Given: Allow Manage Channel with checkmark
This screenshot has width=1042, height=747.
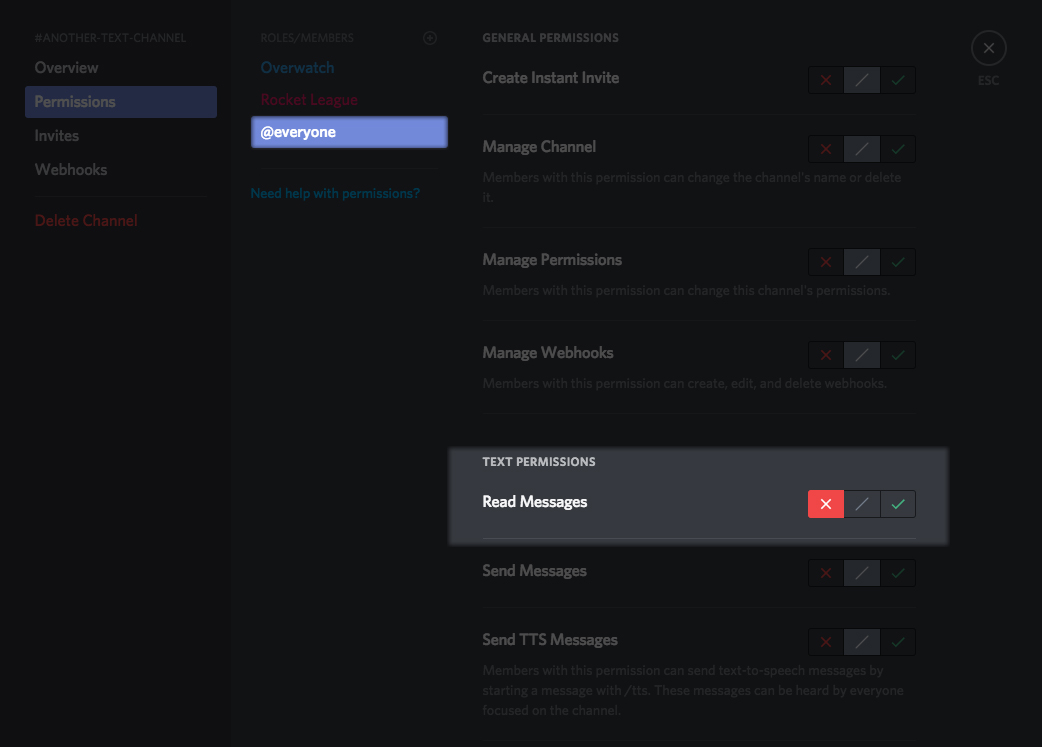Looking at the screenshot, I should [898, 150].
